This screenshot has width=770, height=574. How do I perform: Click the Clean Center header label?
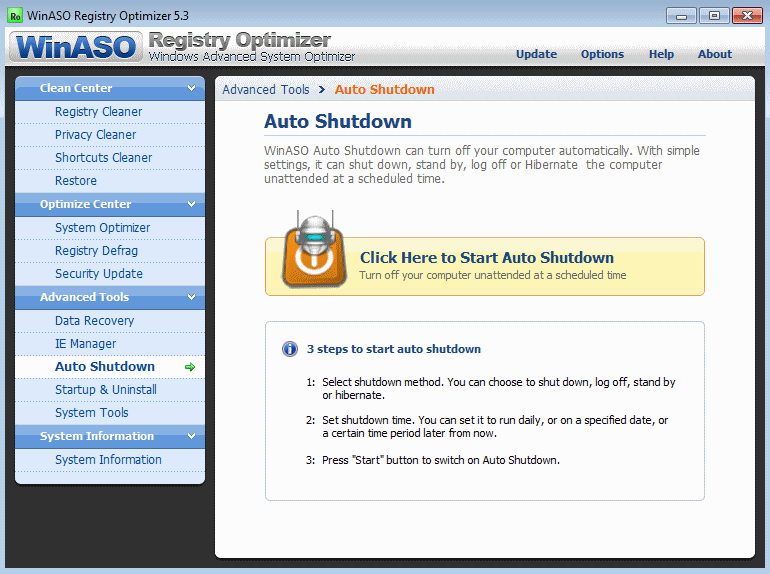[x=76, y=88]
